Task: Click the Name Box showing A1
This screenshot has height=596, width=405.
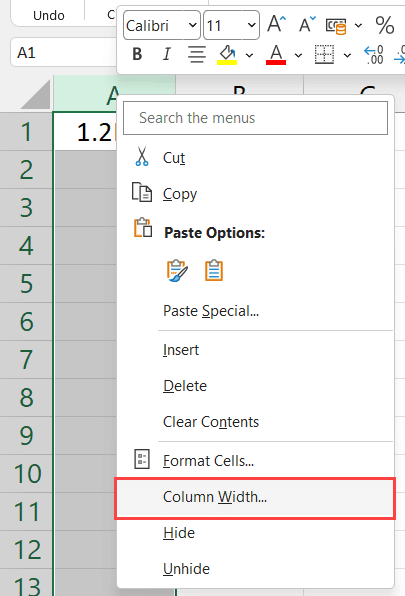Action: click(64, 52)
